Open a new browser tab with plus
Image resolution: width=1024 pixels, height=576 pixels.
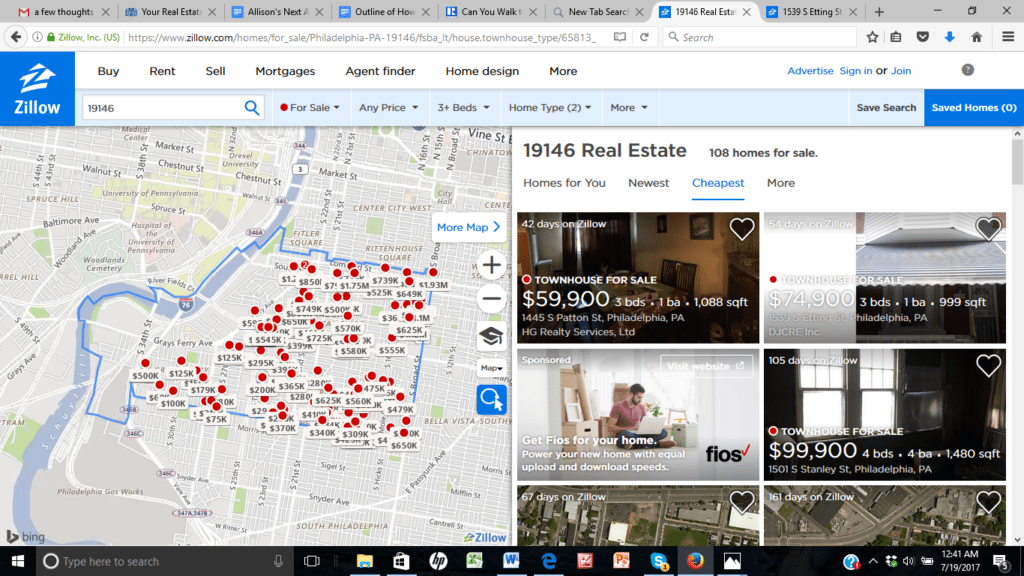[x=879, y=12]
